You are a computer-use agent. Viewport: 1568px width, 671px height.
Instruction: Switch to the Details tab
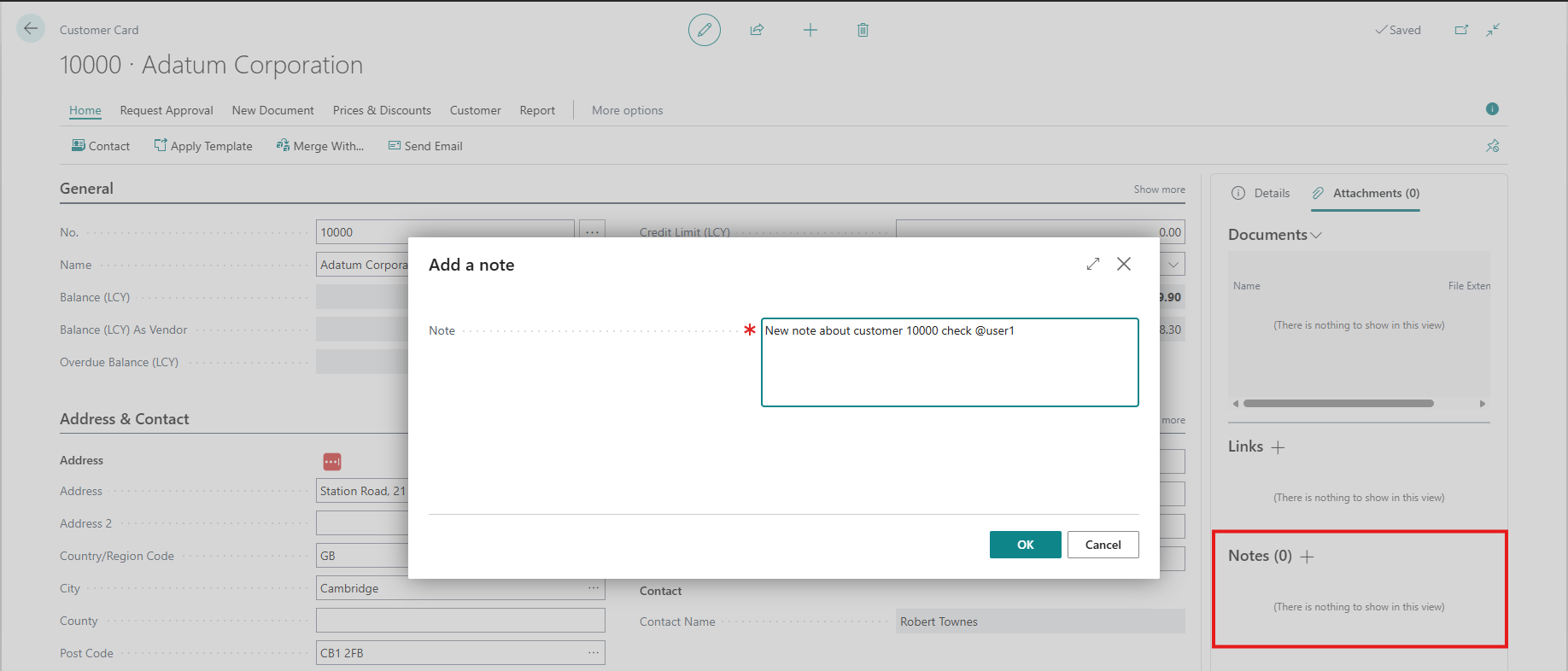pos(1261,193)
